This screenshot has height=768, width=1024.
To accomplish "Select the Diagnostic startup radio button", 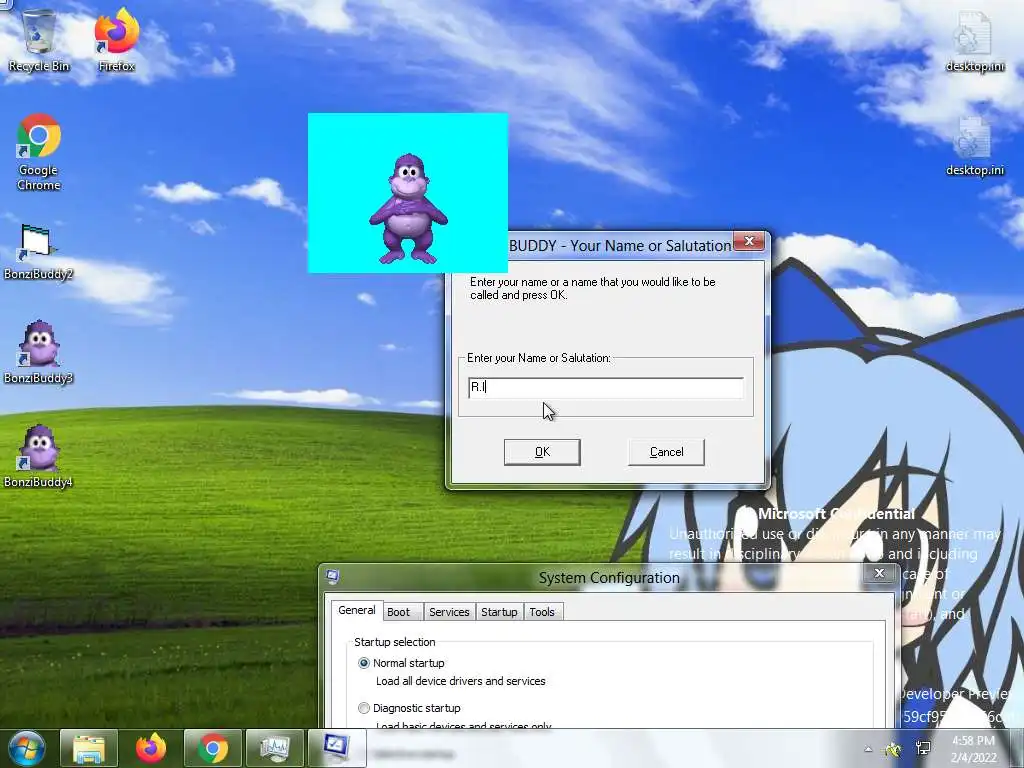I will tap(364, 708).
